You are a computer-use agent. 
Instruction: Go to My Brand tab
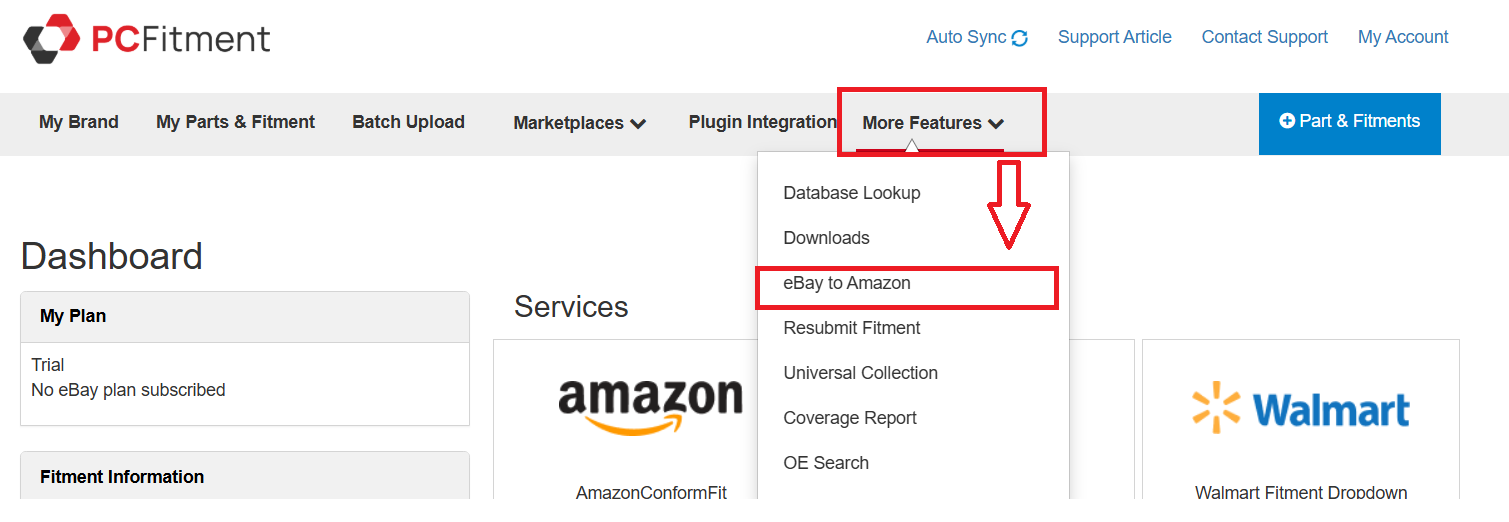[79, 122]
